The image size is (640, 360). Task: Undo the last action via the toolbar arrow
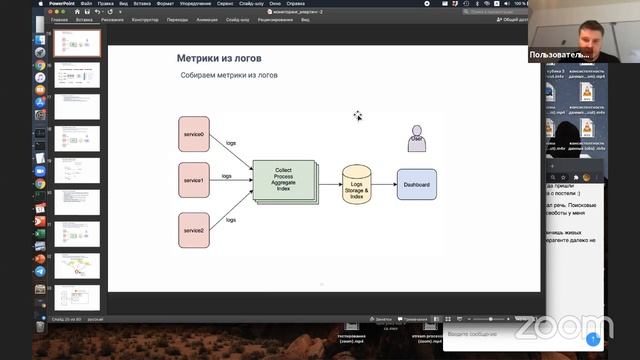click(x=97, y=12)
